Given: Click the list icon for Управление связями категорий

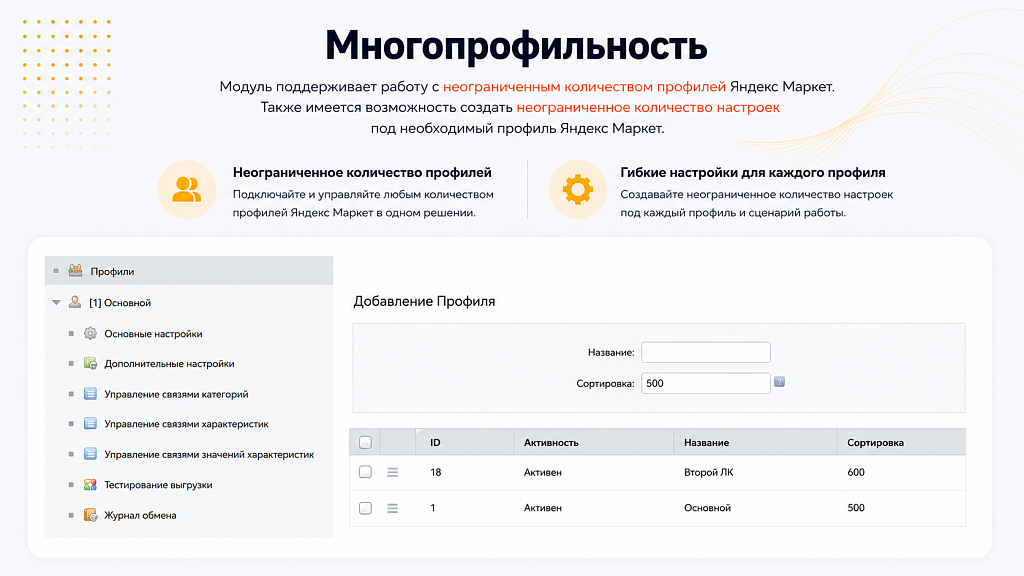Looking at the screenshot, I should (x=90, y=394).
